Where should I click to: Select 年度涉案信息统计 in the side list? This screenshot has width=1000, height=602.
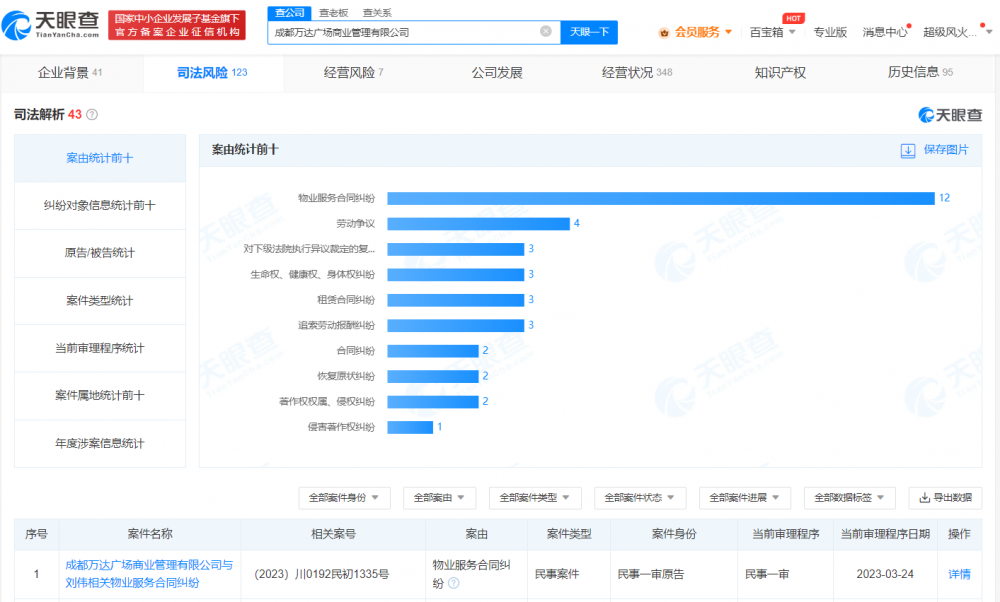(100, 443)
